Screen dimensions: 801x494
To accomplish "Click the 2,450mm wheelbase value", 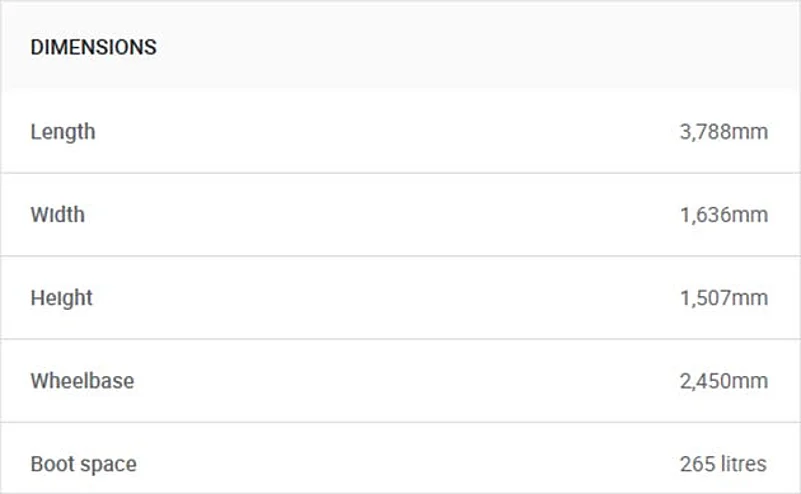I will [x=723, y=380].
